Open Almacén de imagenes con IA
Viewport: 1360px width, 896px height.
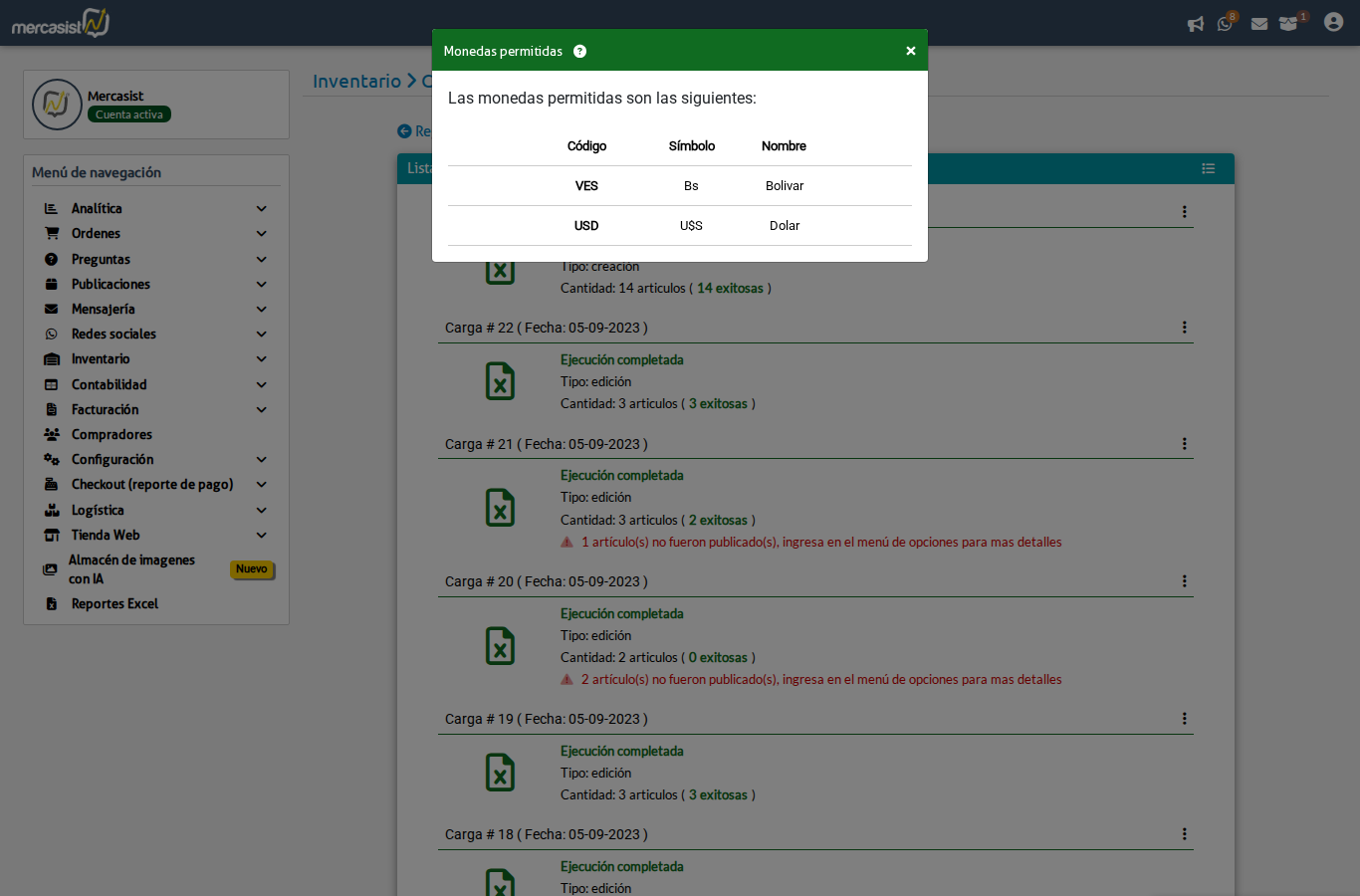tap(131, 569)
